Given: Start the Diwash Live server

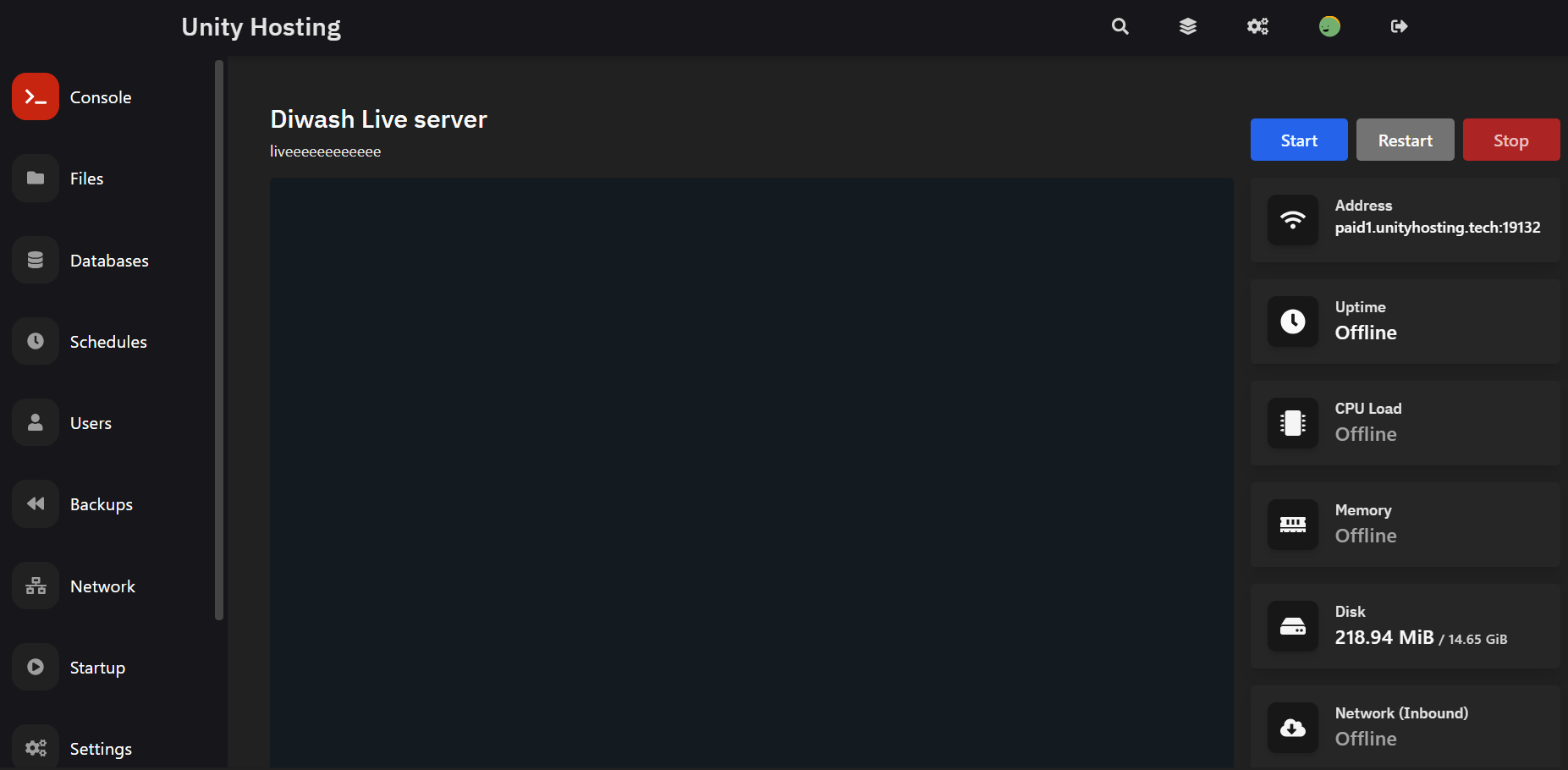Looking at the screenshot, I should coord(1299,140).
